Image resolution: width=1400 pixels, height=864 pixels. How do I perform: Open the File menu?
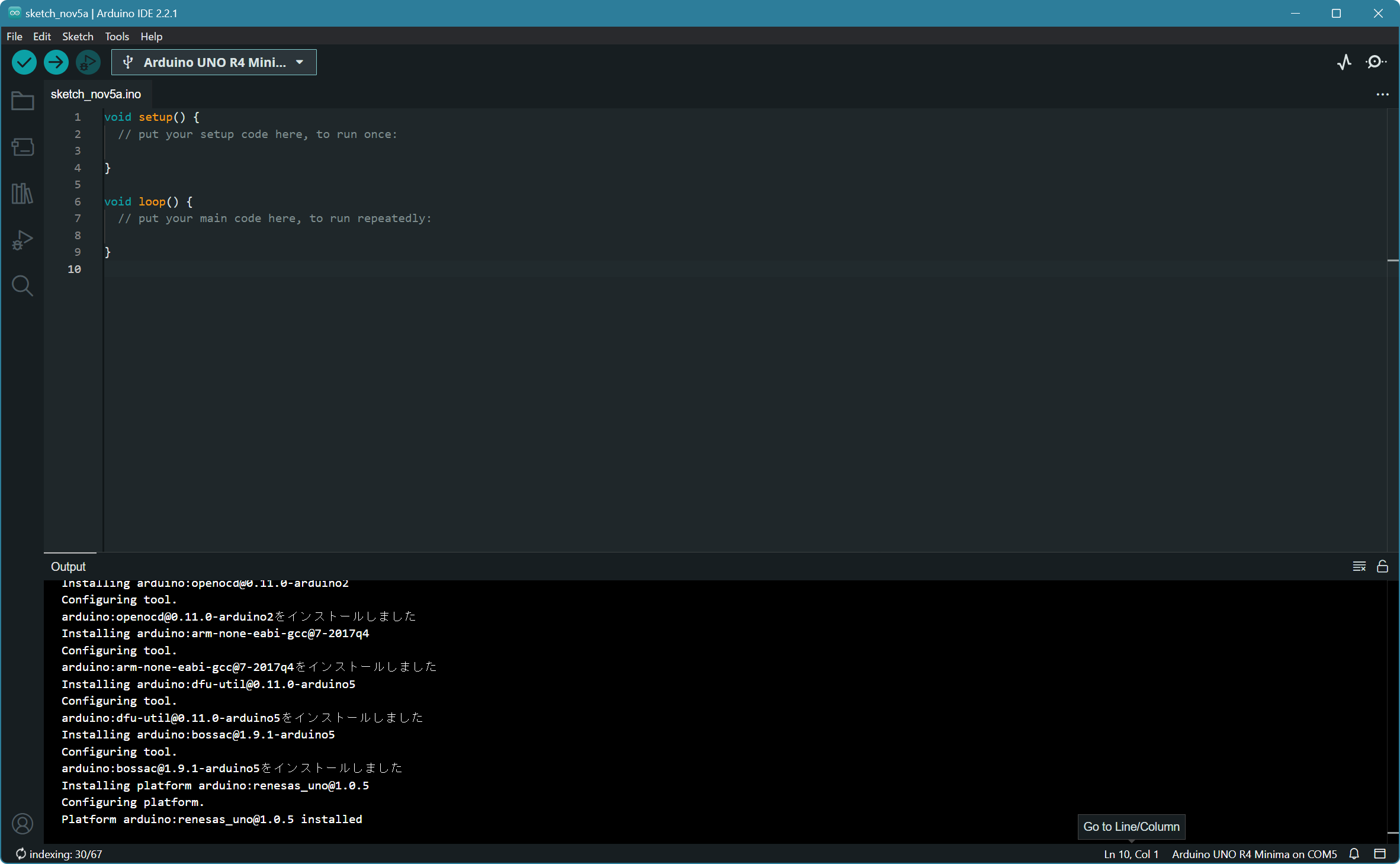pyautogui.click(x=14, y=37)
